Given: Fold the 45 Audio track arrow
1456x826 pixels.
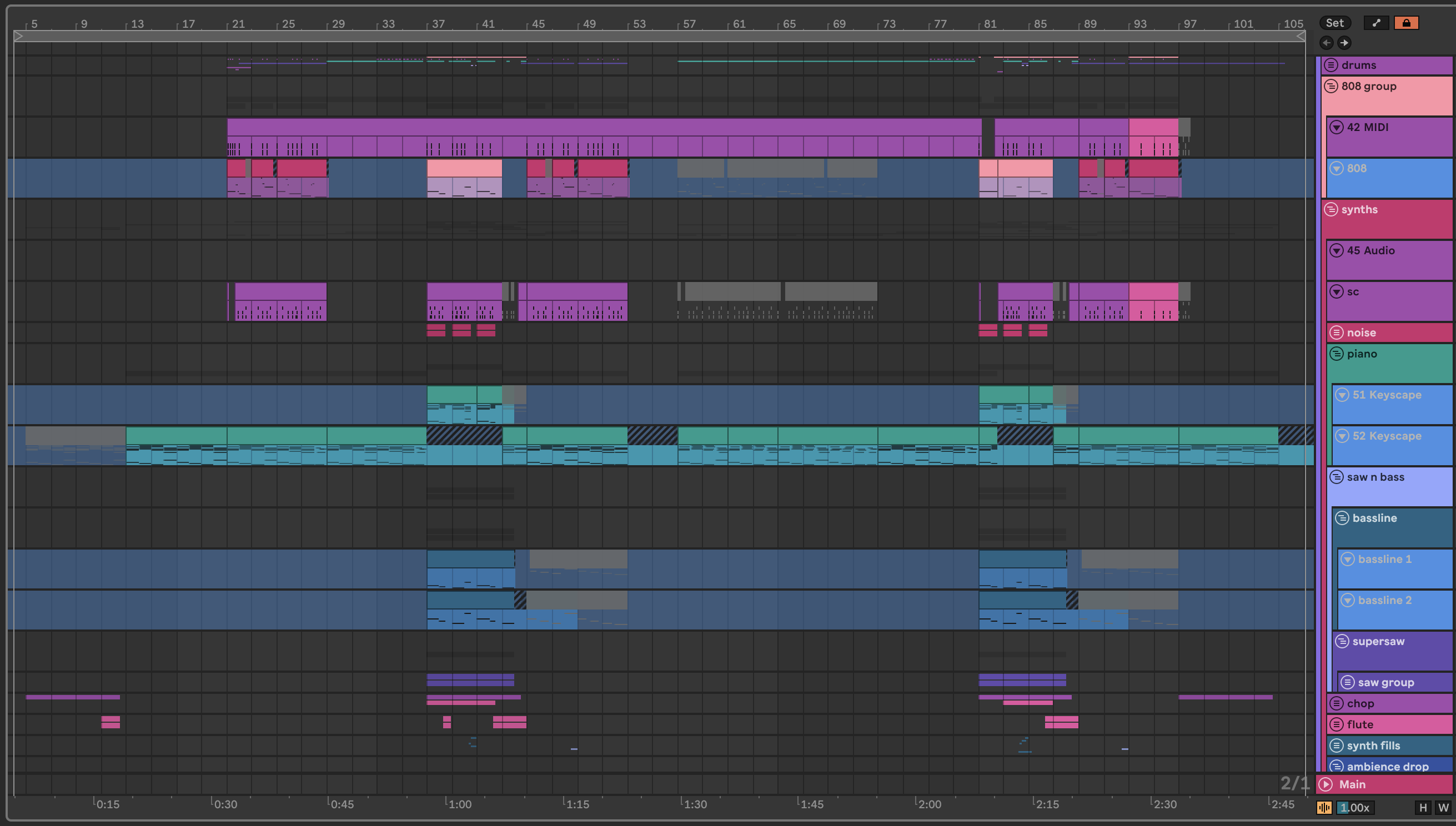Looking at the screenshot, I should click(1336, 250).
